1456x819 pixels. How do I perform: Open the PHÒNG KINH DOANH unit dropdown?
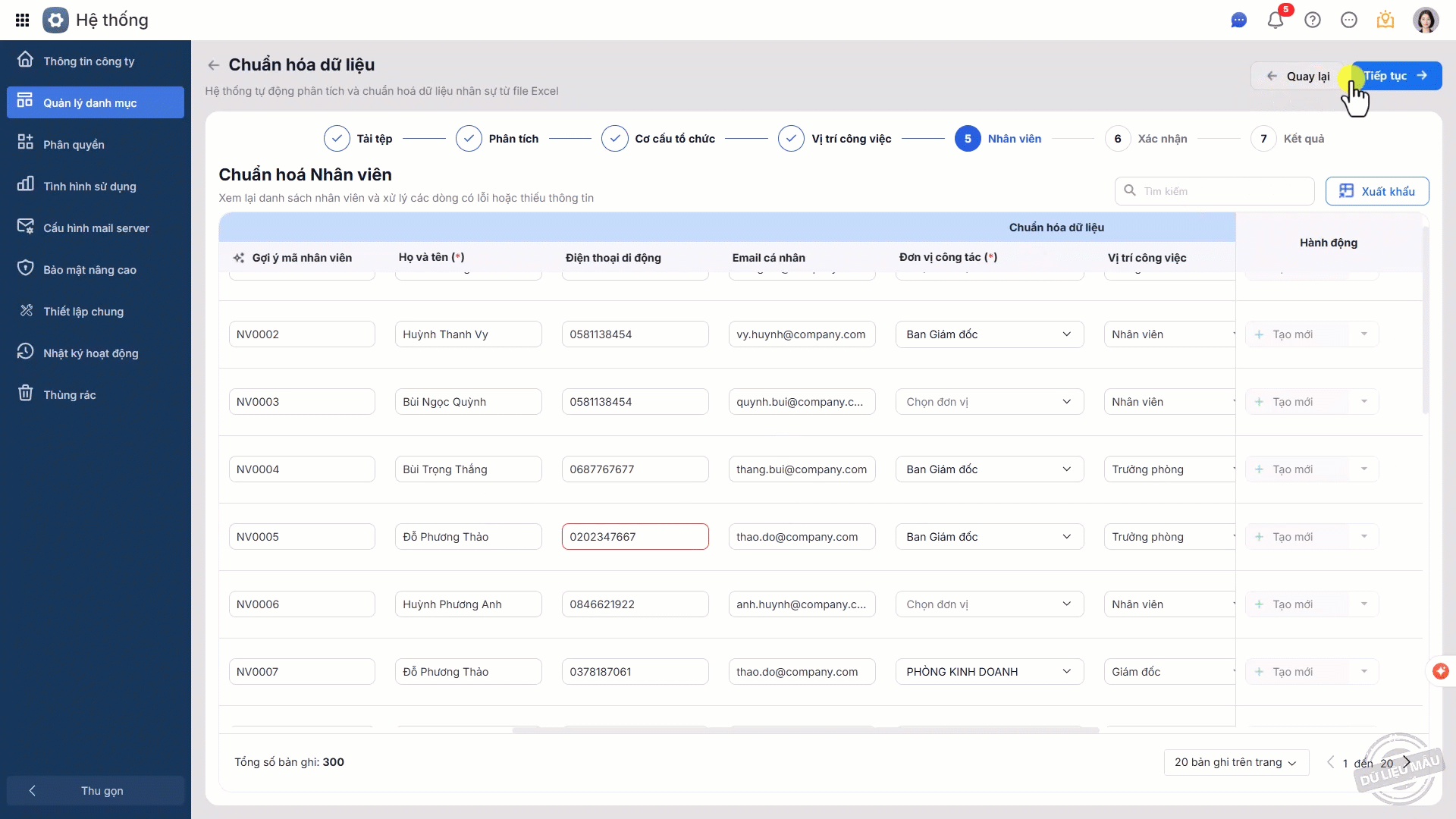tap(989, 672)
